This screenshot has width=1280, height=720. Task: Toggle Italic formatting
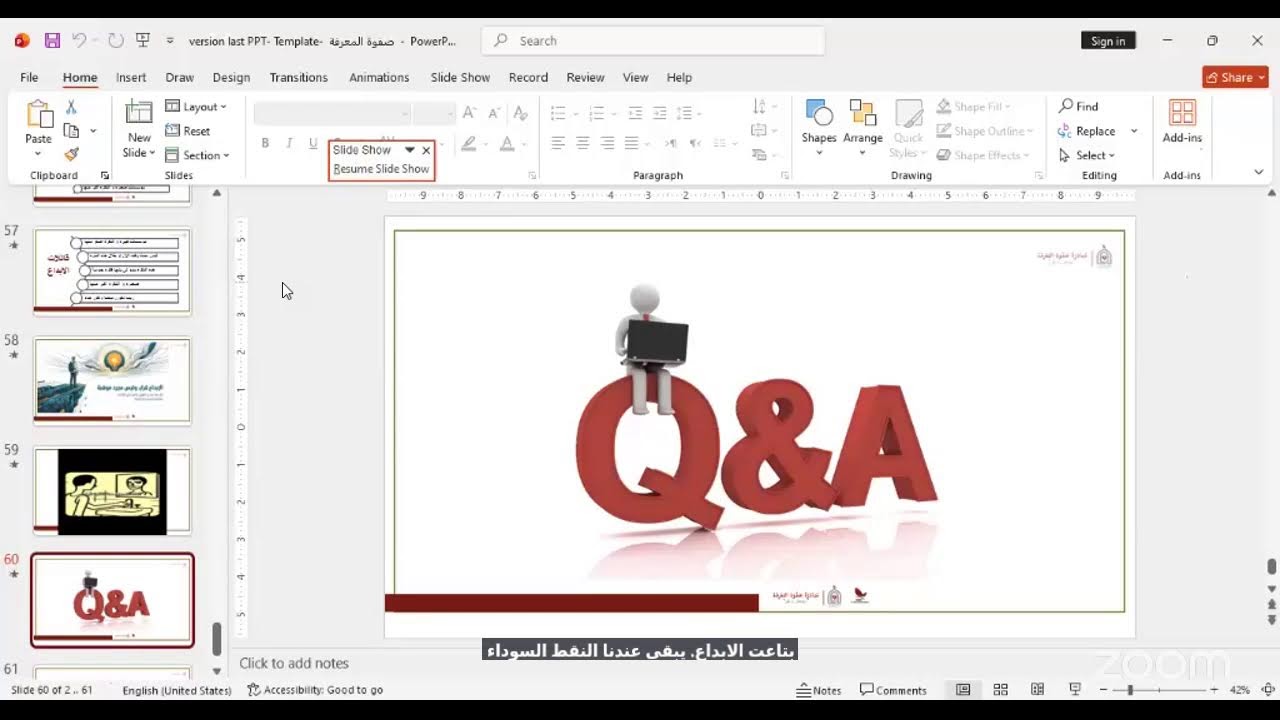pos(289,144)
